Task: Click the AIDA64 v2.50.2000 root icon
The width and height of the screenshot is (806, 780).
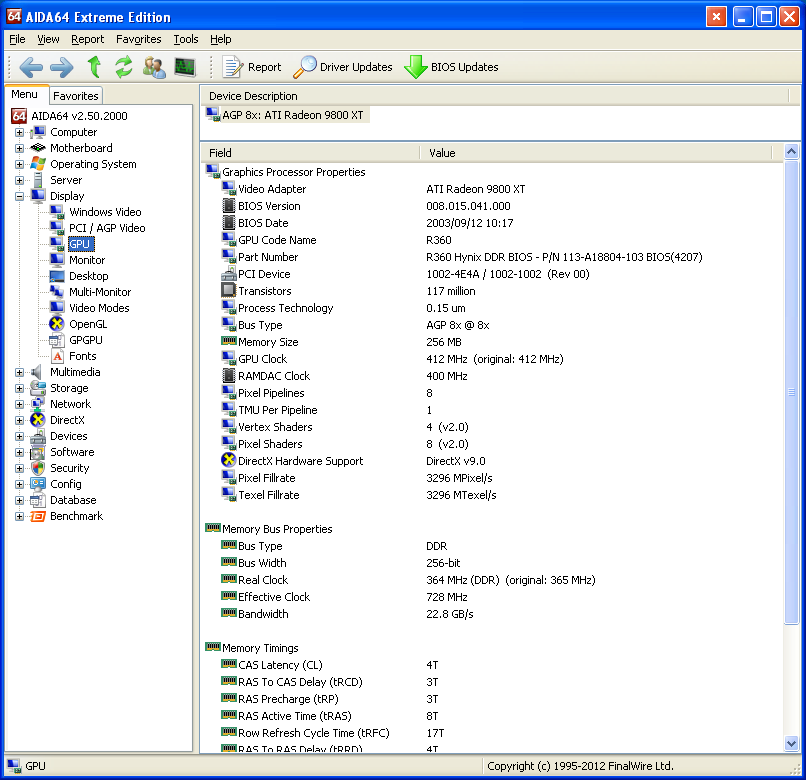Action: point(19,116)
